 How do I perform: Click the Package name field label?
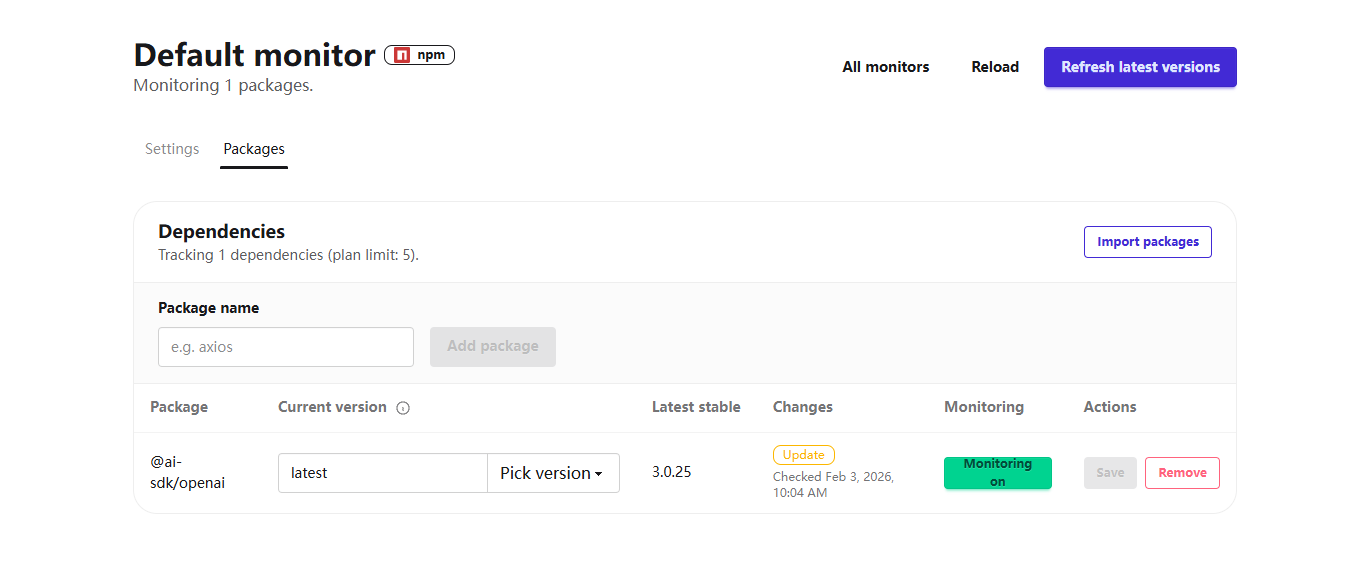(x=209, y=308)
